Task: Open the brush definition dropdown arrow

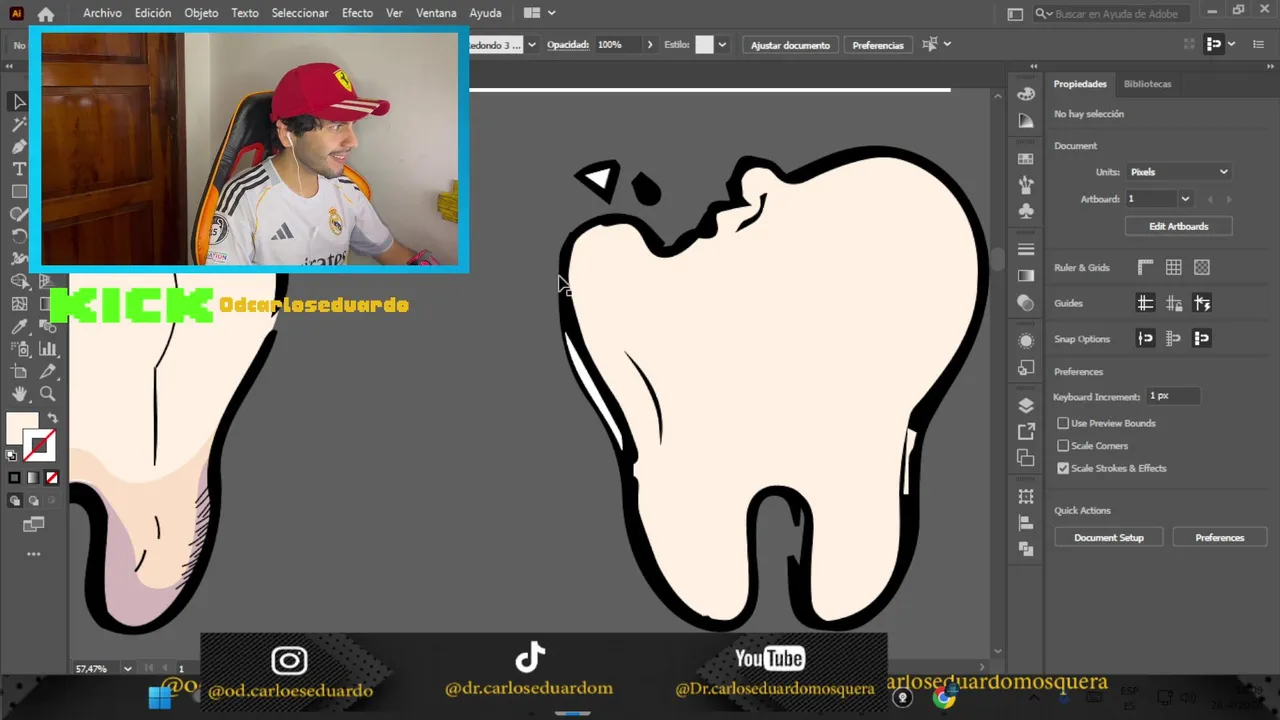Action: (x=532, y=45)
